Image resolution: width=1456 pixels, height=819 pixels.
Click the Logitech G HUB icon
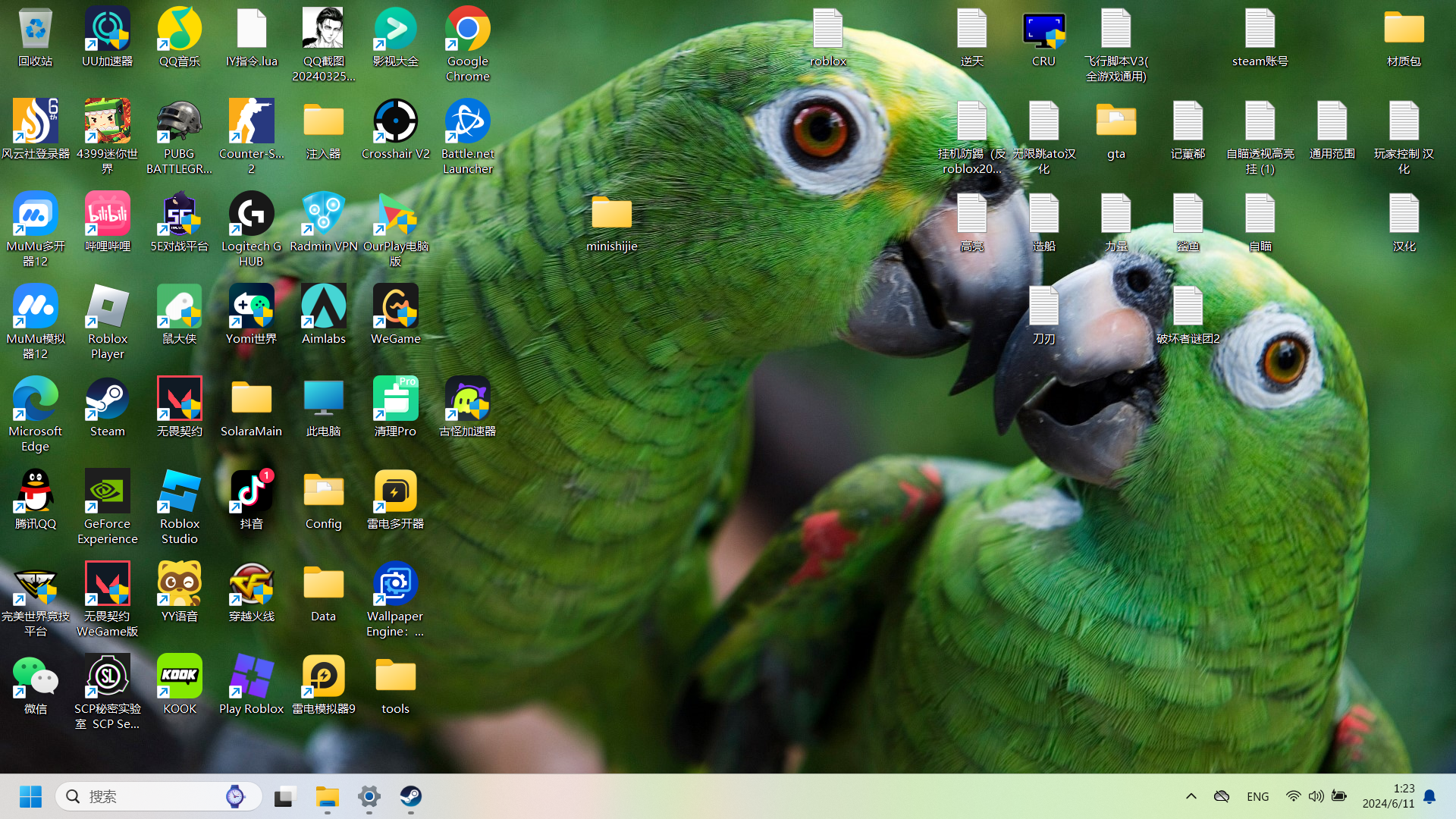[251, 215]
